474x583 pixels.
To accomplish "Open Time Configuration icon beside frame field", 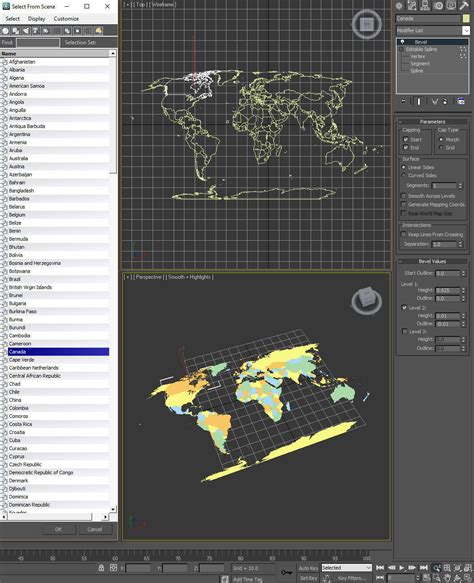I will coord(427,578).
